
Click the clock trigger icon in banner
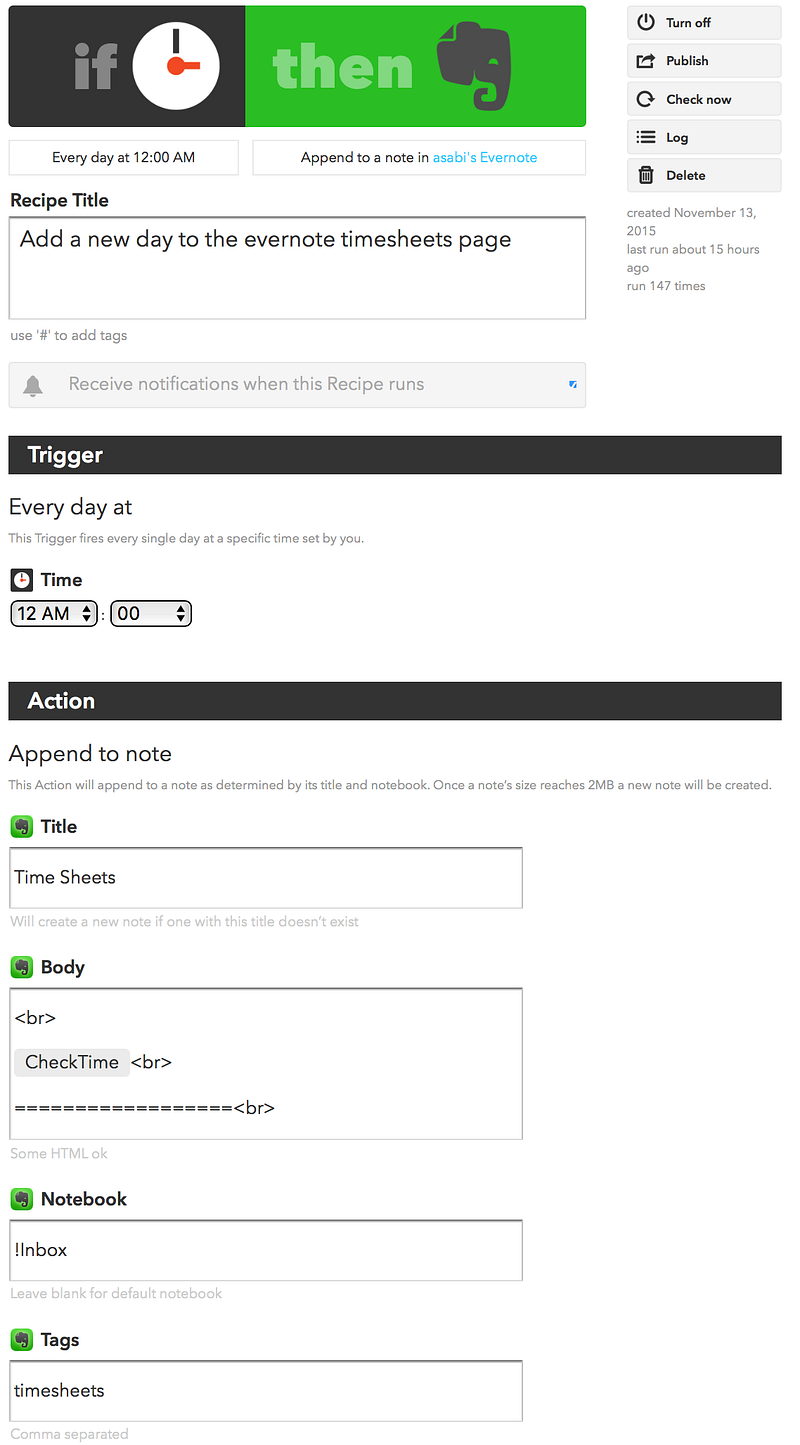click(x=175, y=67)
